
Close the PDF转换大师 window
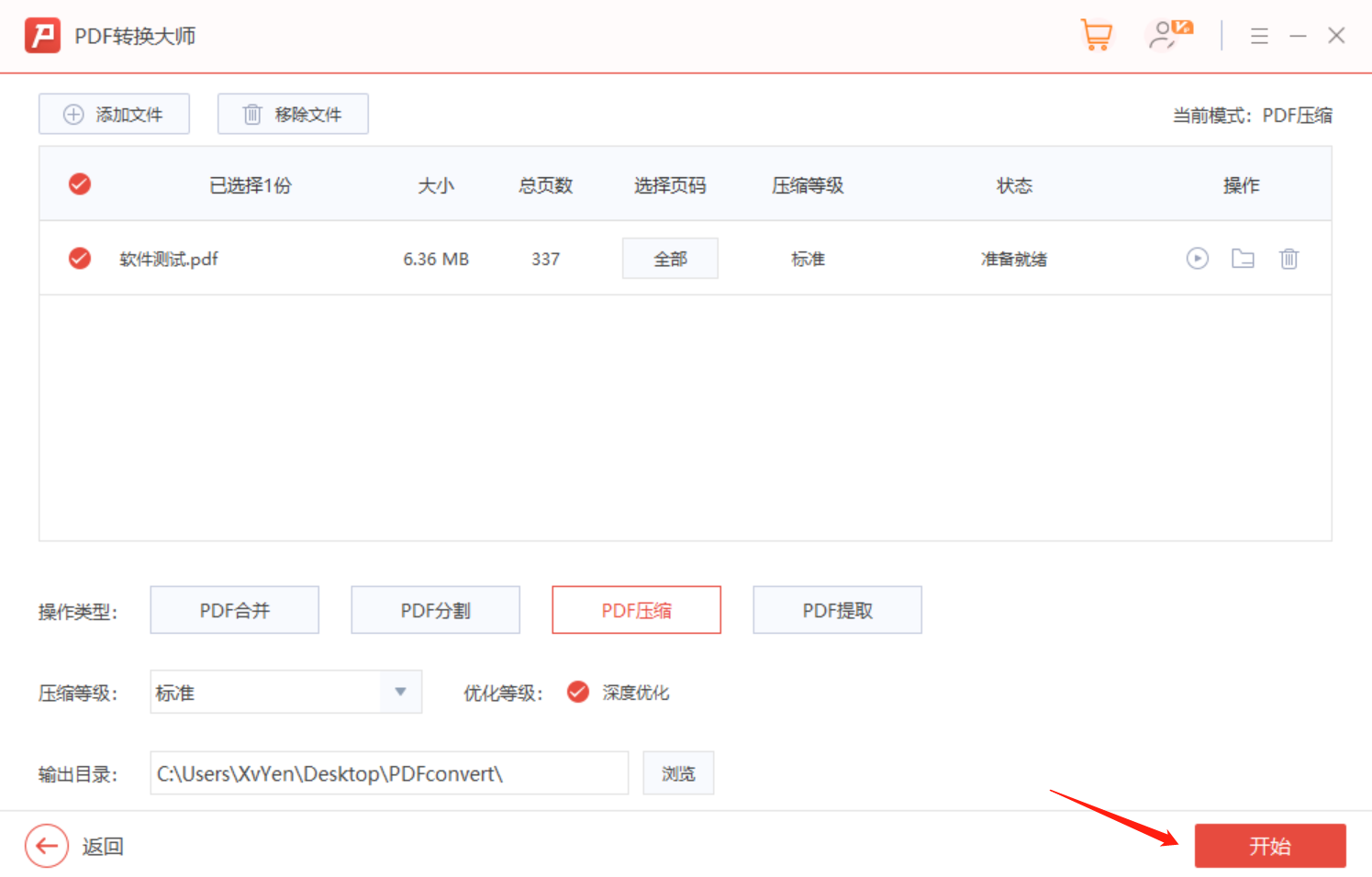coord(1336,36)
